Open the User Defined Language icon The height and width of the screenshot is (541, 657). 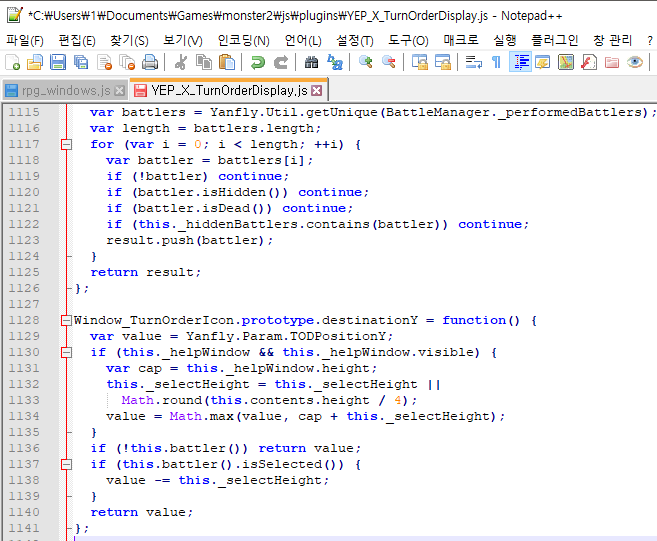(543, 62)
